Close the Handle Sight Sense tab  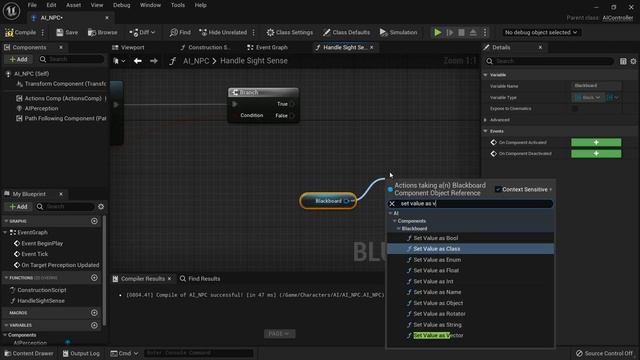(371, 47)
